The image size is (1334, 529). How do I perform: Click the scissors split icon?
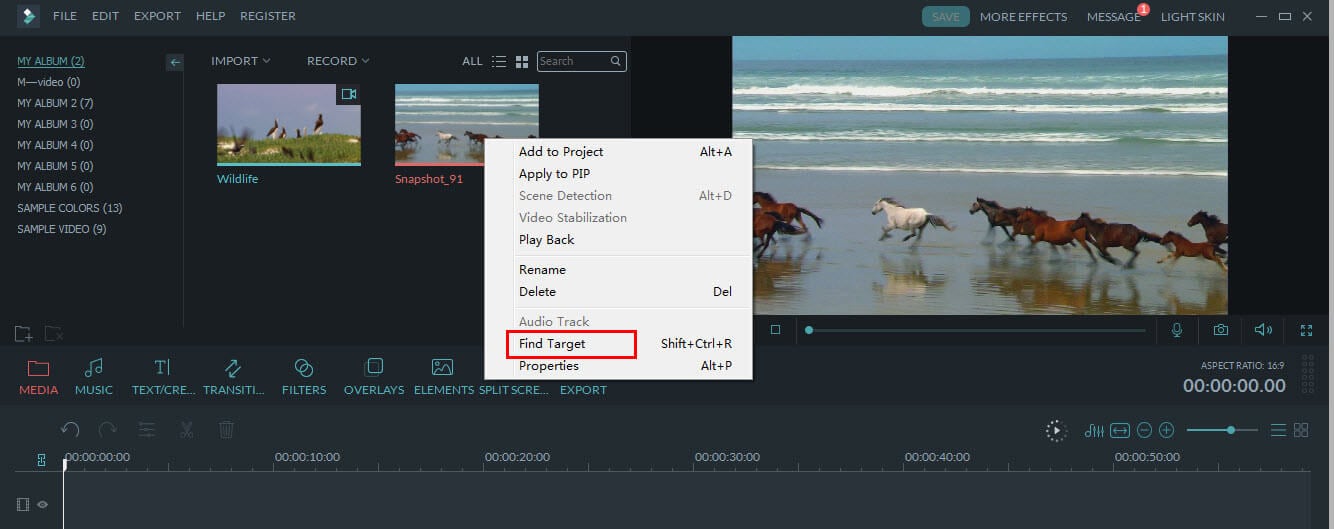tap(186, 430)
